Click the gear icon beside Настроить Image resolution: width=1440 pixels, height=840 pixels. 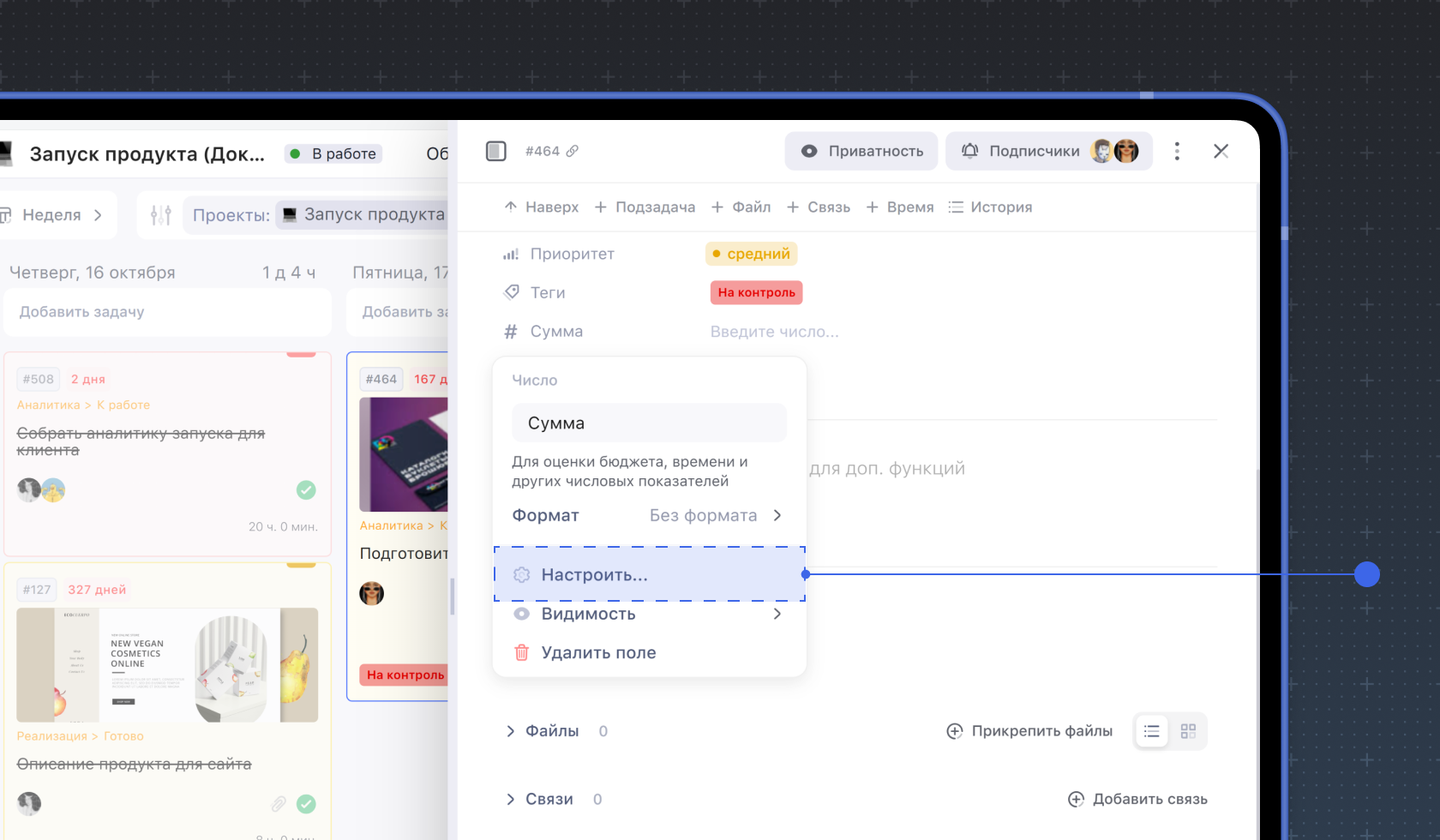(521, 575)
